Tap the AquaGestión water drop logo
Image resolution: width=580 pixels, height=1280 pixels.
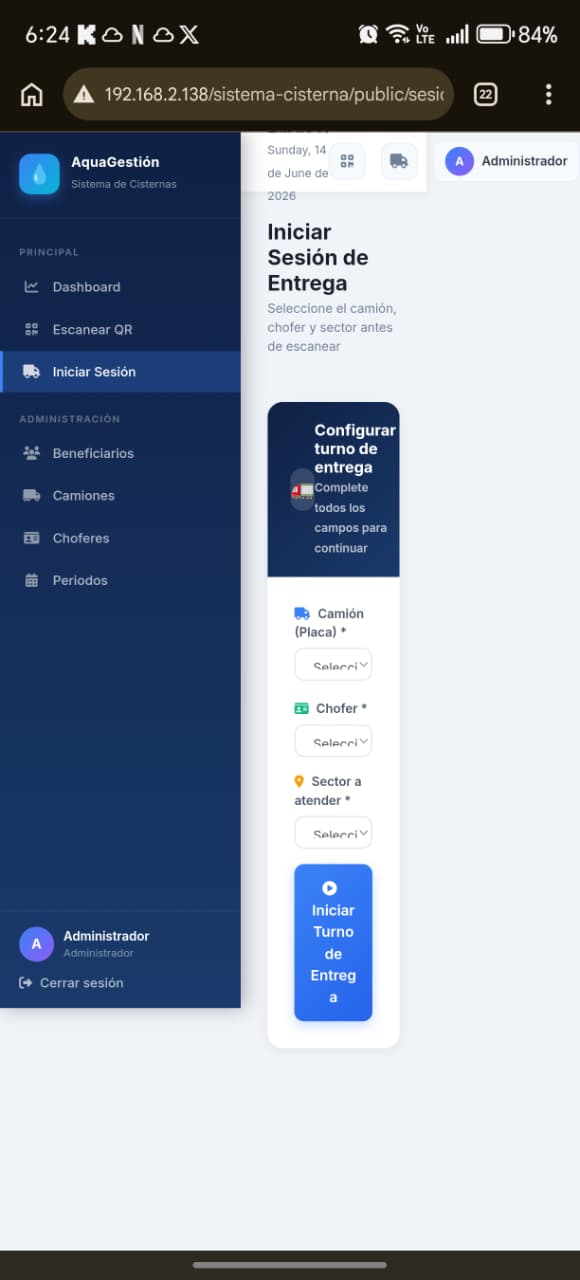point(39,174)
